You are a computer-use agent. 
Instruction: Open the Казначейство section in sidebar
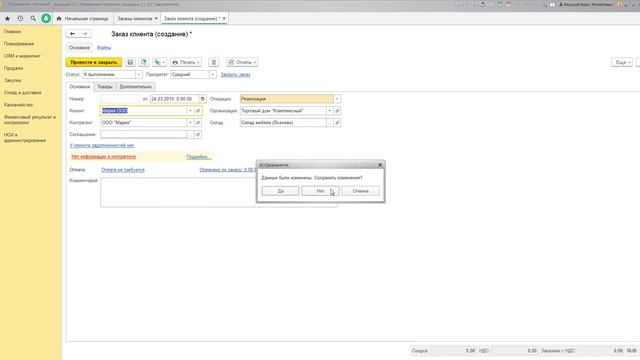click(x=18, y=105)
